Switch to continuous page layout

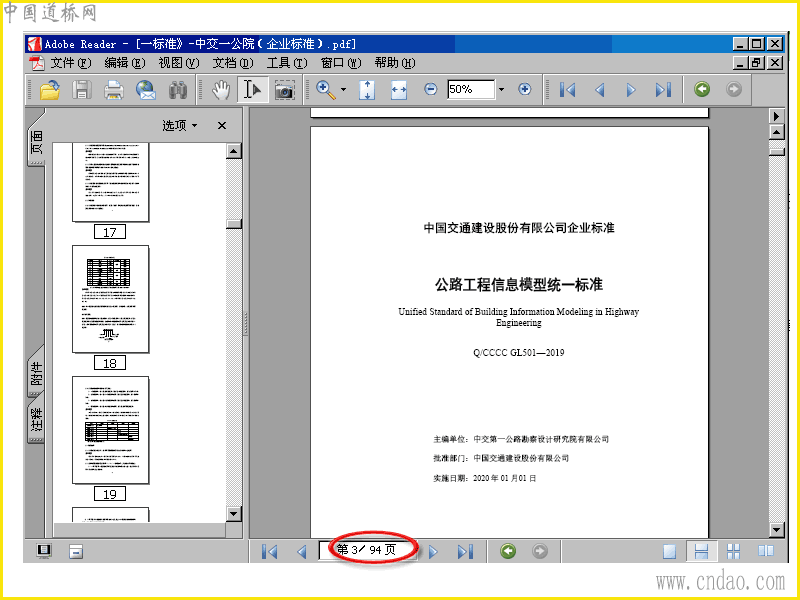point(702,551)
